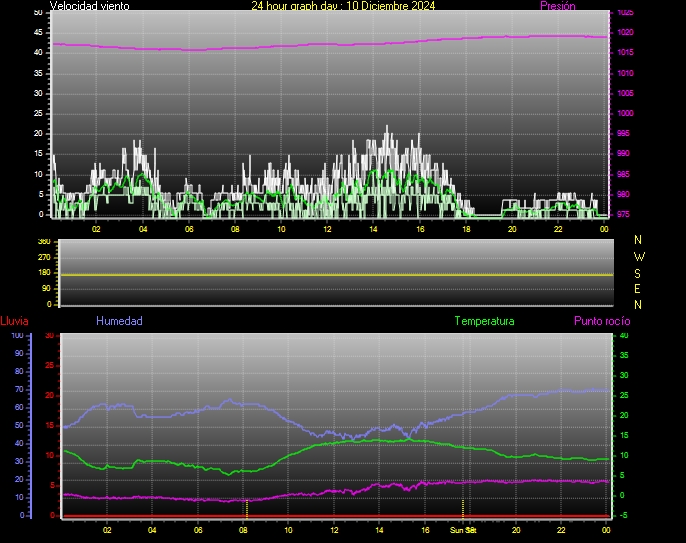Screen dimensions: 686x543
Task: Select the "14" hour label under wind speed graph
Action: tap(373, 229)
